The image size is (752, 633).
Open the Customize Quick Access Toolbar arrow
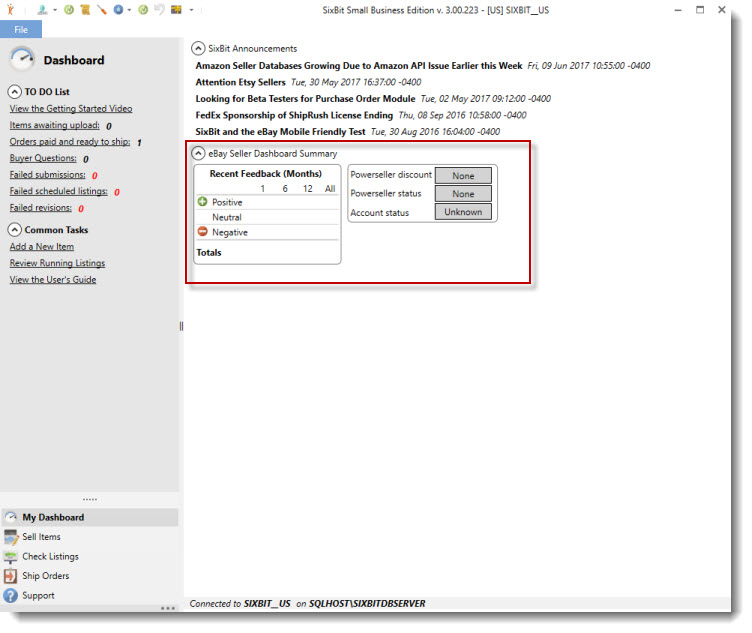click(x=191, y=10)
